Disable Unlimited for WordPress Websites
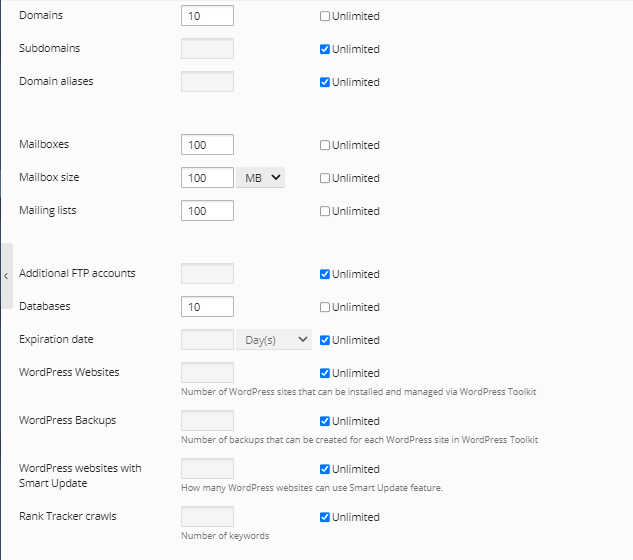633x560 pixels. pos(325,373)
